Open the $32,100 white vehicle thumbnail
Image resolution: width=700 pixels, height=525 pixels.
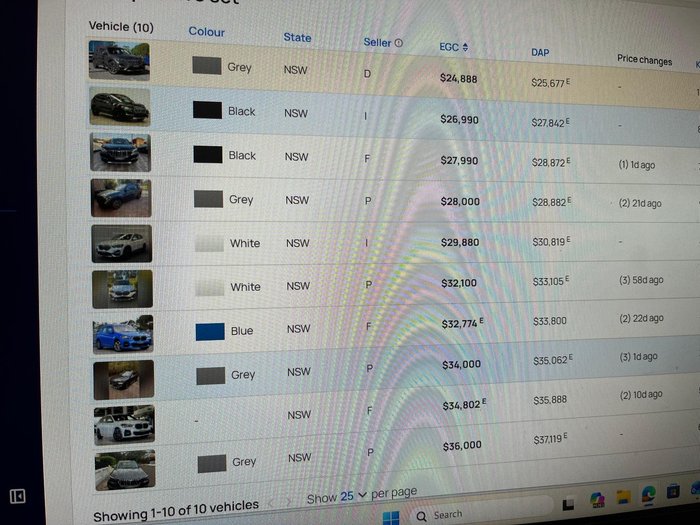(122, 289)
